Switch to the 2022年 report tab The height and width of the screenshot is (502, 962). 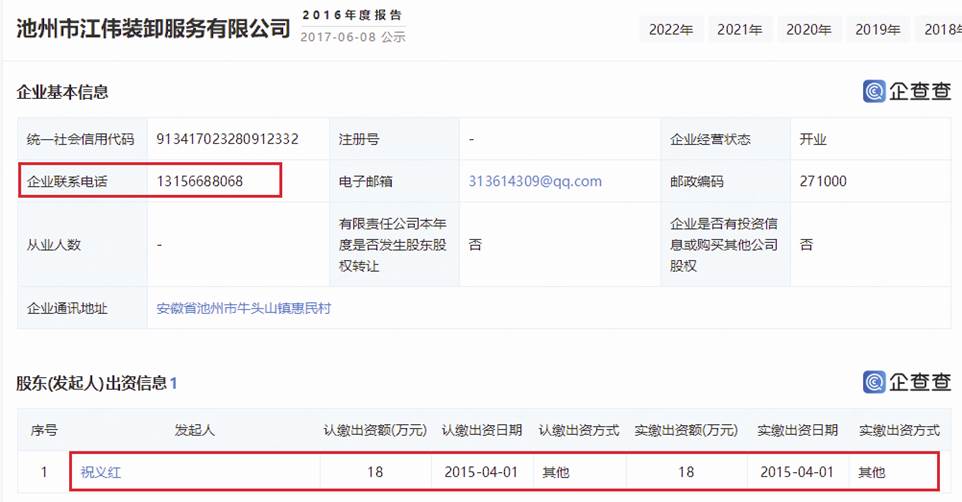click(x=671, y=29)
